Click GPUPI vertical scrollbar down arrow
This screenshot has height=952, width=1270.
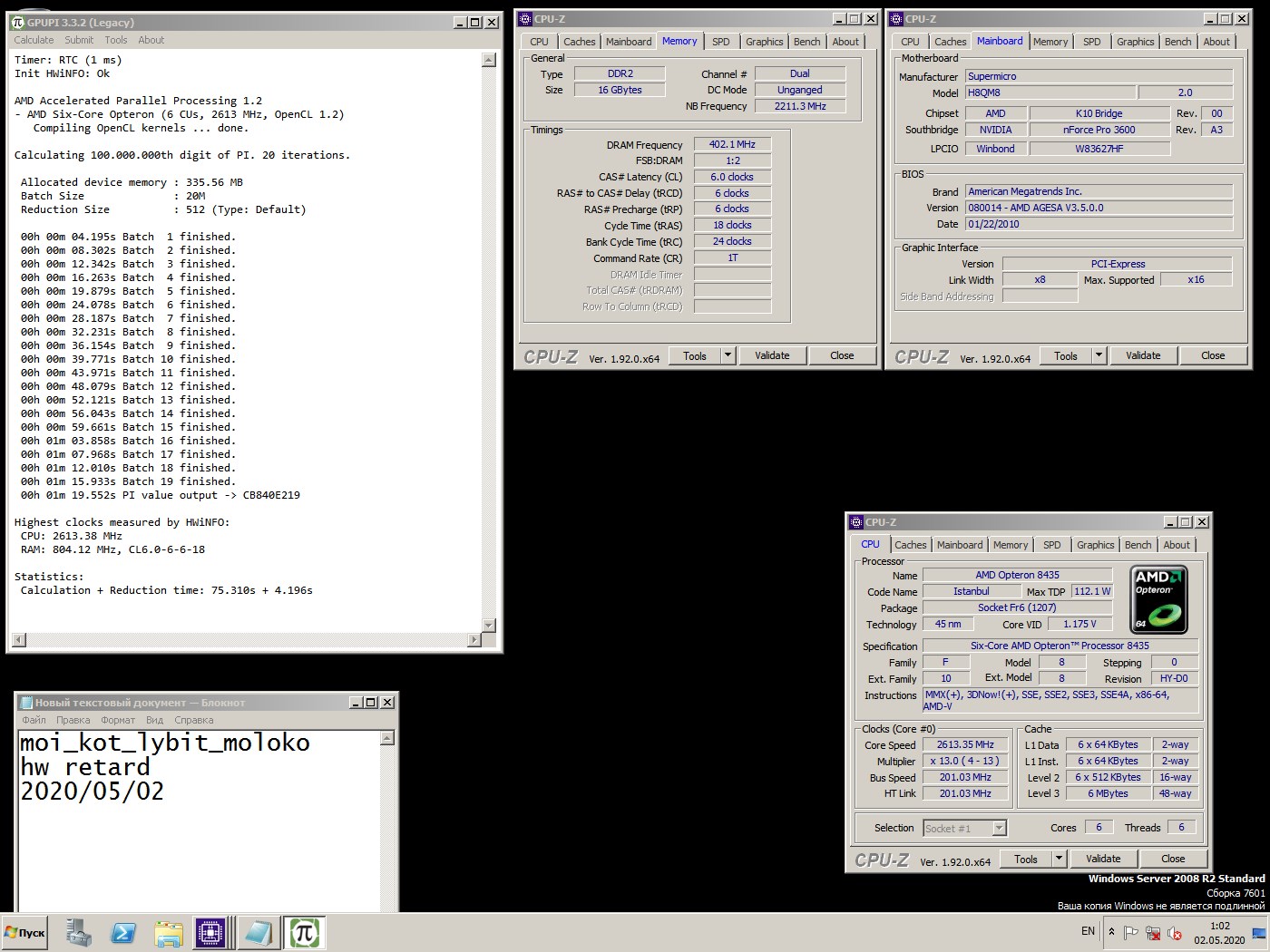click(489, 626)
